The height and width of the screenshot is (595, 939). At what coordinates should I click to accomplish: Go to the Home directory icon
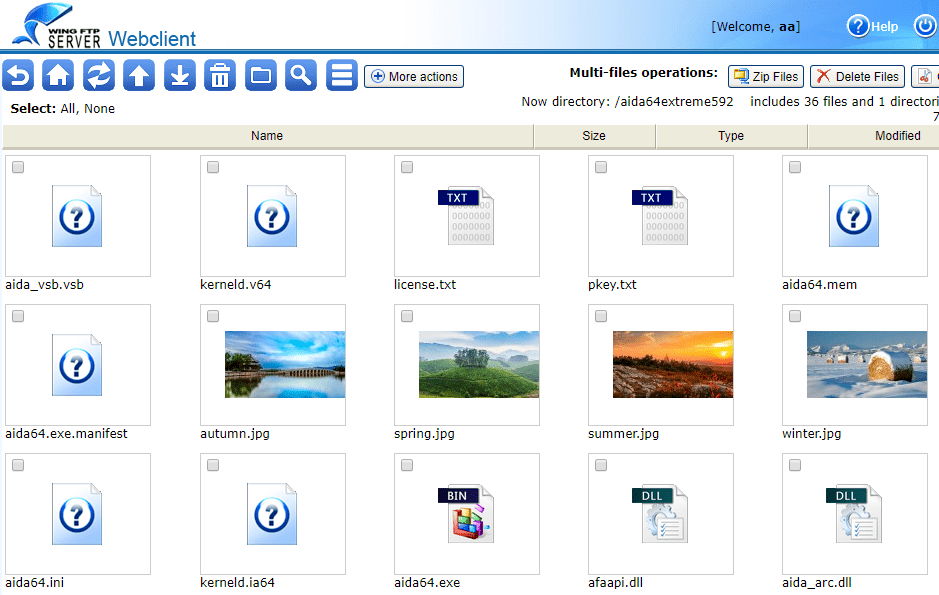[x=58, y=75]
